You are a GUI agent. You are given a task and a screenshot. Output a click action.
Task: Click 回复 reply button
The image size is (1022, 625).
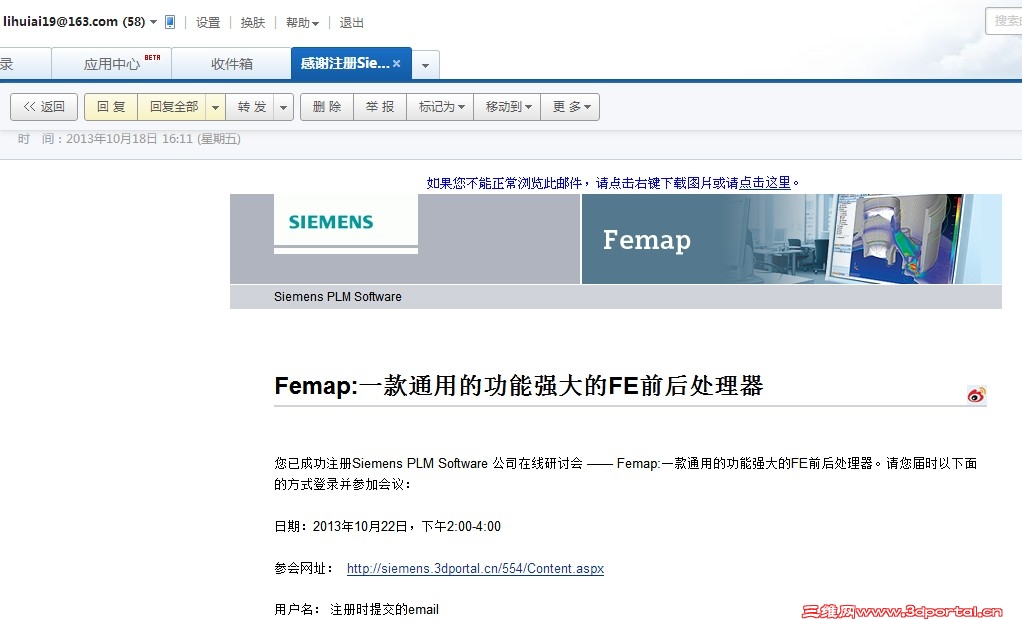point(111,107)
